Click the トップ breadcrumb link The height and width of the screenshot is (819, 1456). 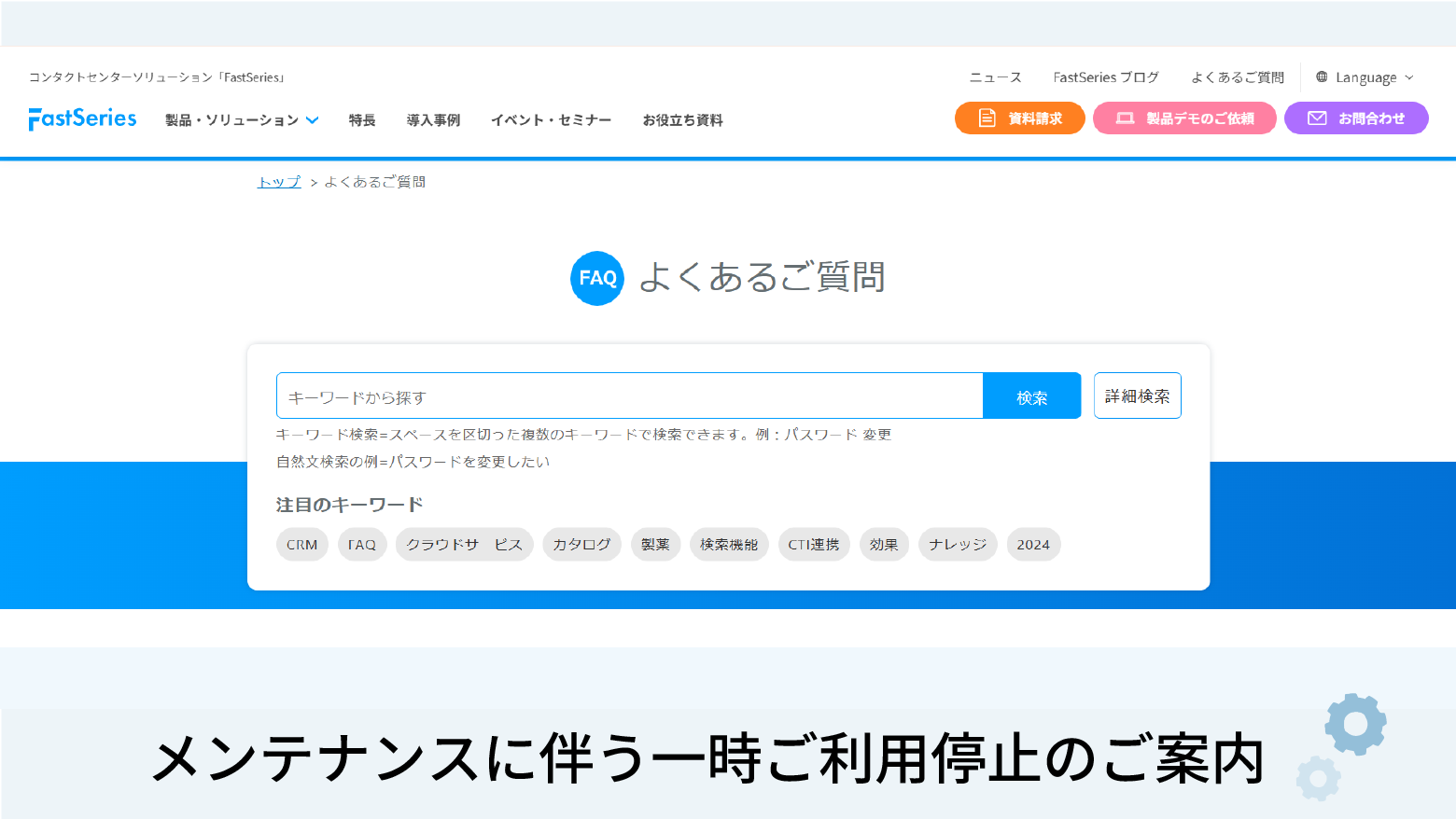[x=278, y=181]
